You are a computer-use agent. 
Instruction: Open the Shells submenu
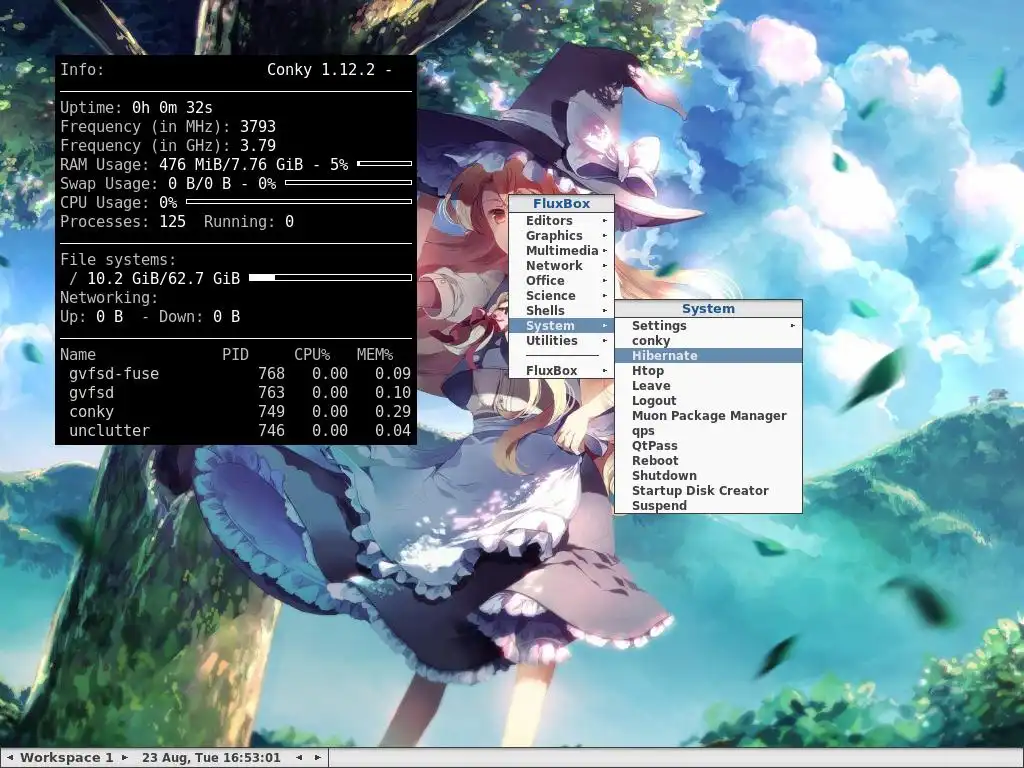pos(561,311)
